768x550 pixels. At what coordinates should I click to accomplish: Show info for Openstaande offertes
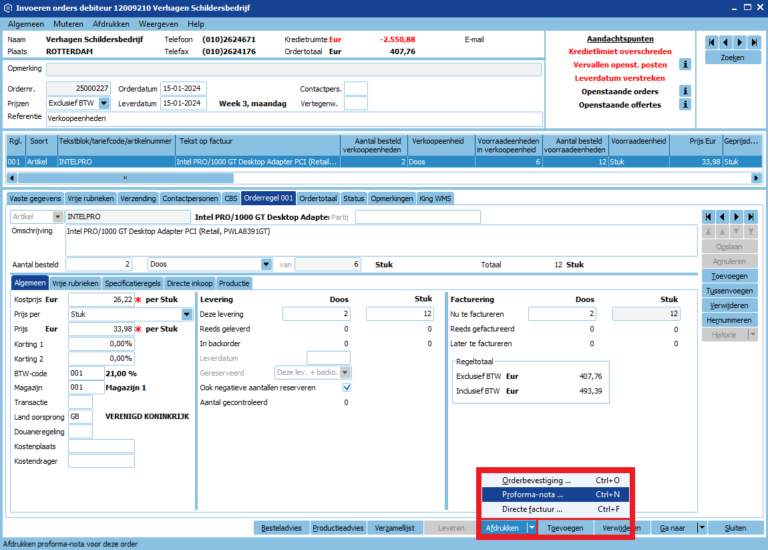(x=685, y=104)
